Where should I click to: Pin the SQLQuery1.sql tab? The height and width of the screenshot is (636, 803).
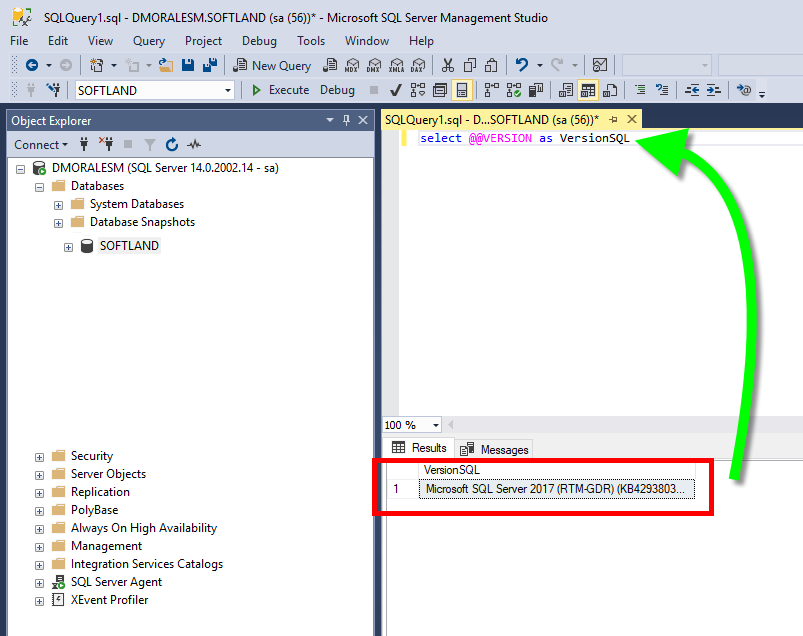(613, 120)
